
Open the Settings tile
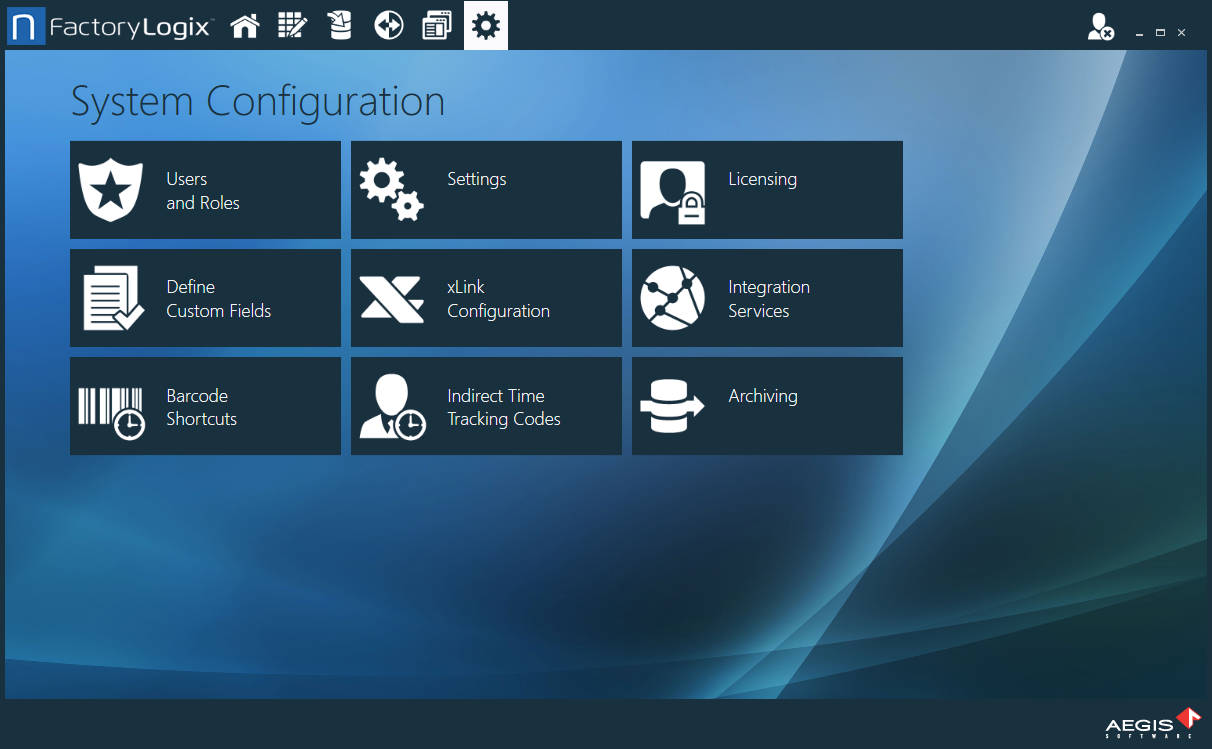(486, 190)
